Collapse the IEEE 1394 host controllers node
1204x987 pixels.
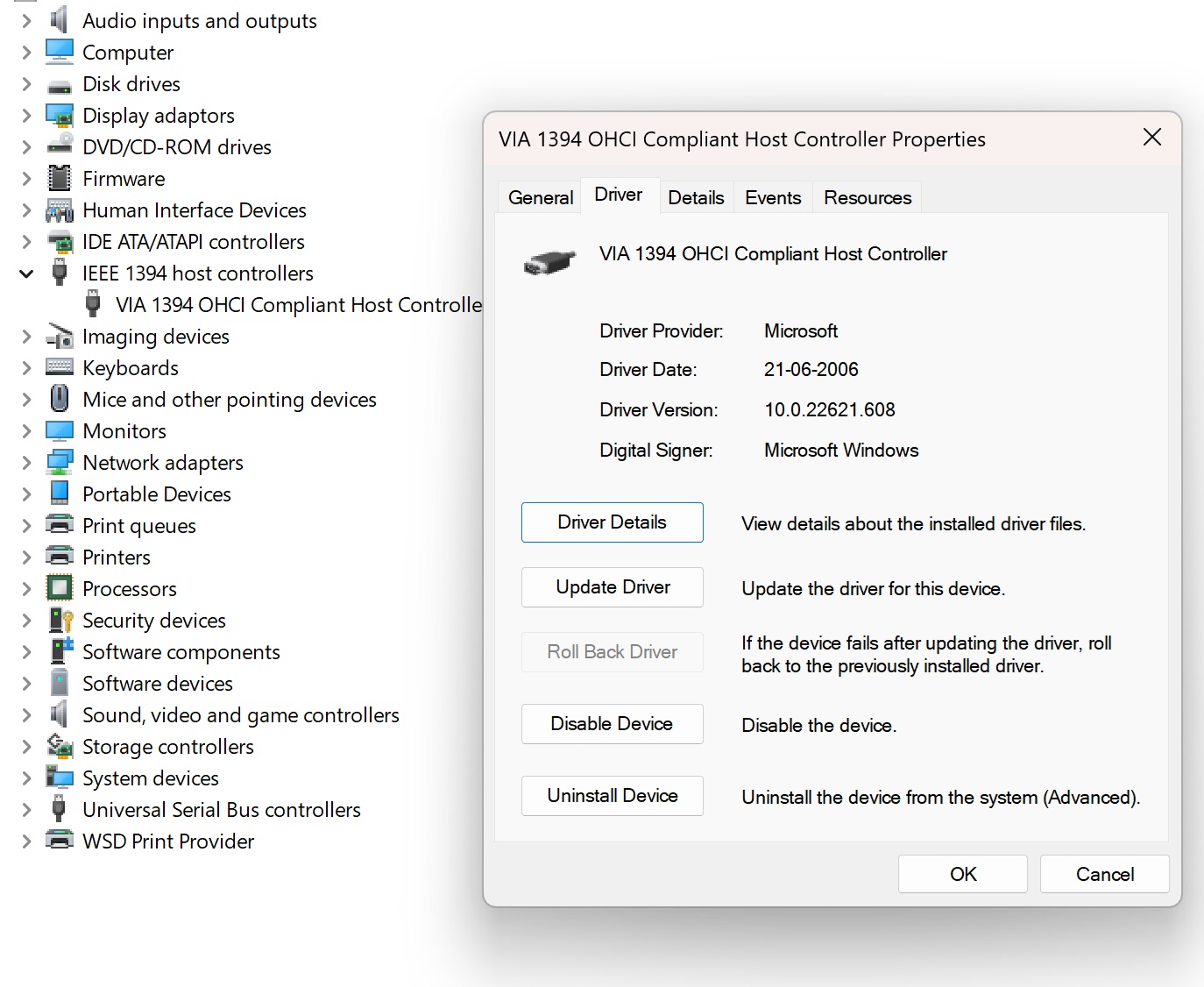click(x=26, y=273)
